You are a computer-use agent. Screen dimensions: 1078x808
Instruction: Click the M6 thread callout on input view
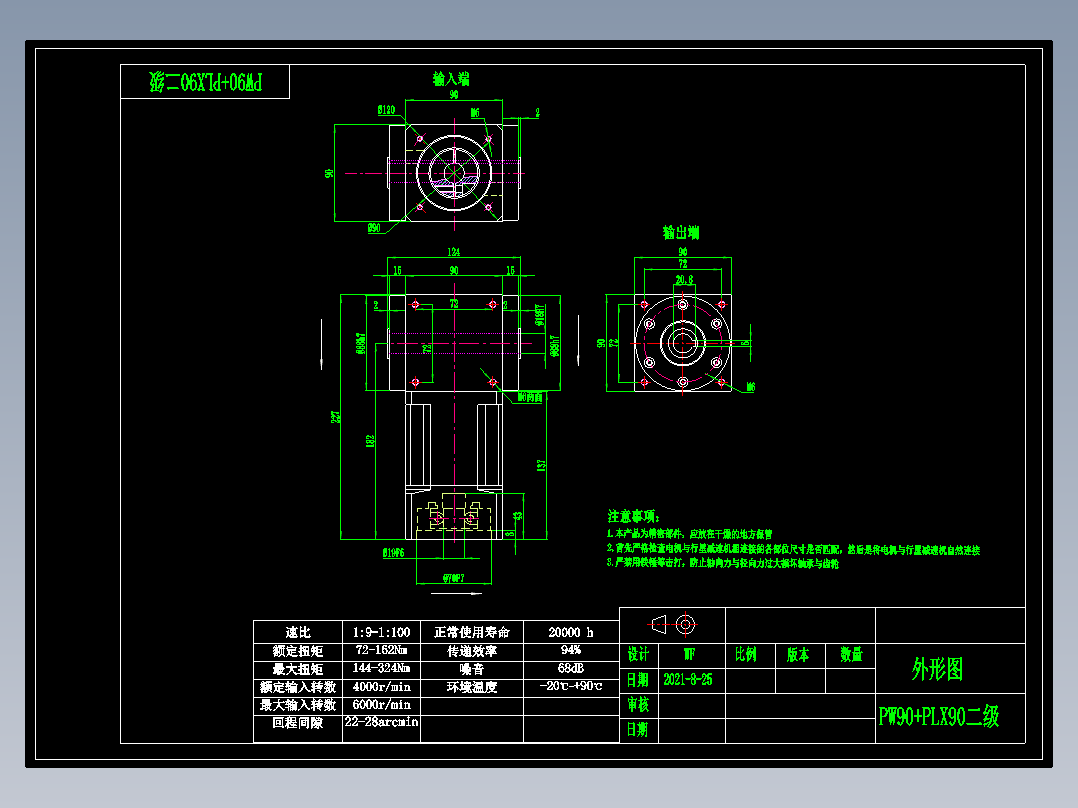coord(476,113)
